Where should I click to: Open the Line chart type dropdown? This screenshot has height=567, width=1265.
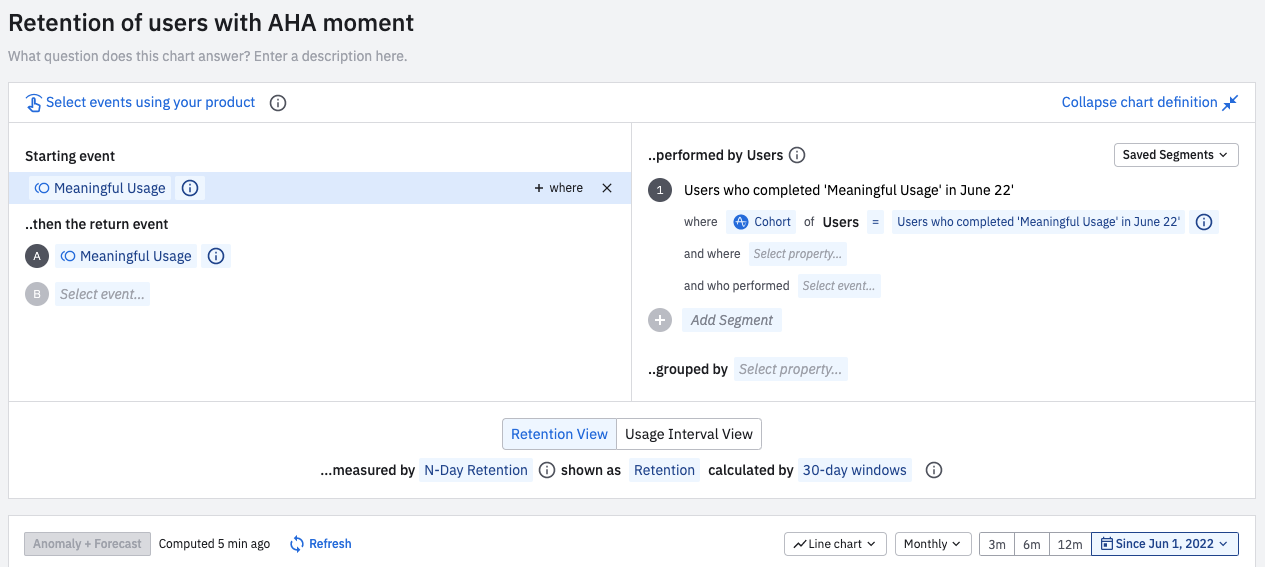[x=834, y=544]
